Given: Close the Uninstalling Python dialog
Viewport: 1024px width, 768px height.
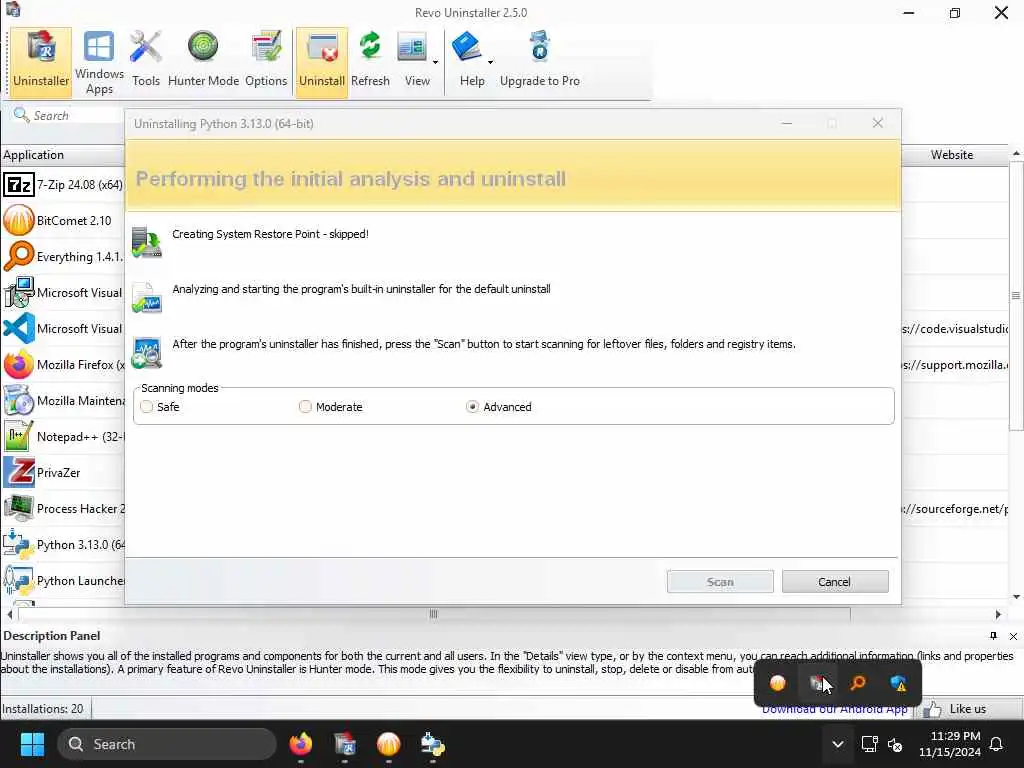Looking at the screenshot, I should pyautogui.click(x=878, y=123).
